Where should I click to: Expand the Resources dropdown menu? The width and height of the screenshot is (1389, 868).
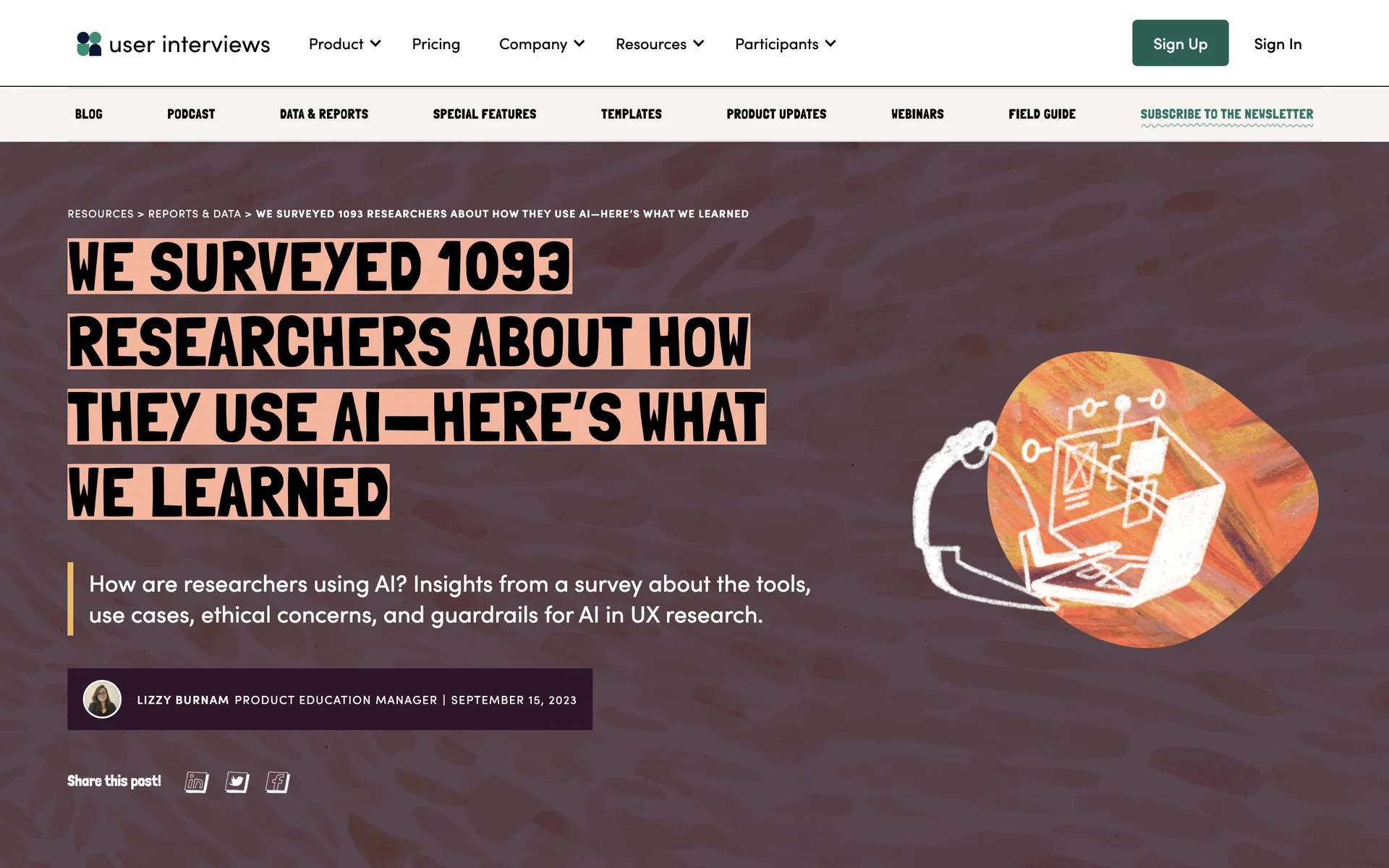659,44
